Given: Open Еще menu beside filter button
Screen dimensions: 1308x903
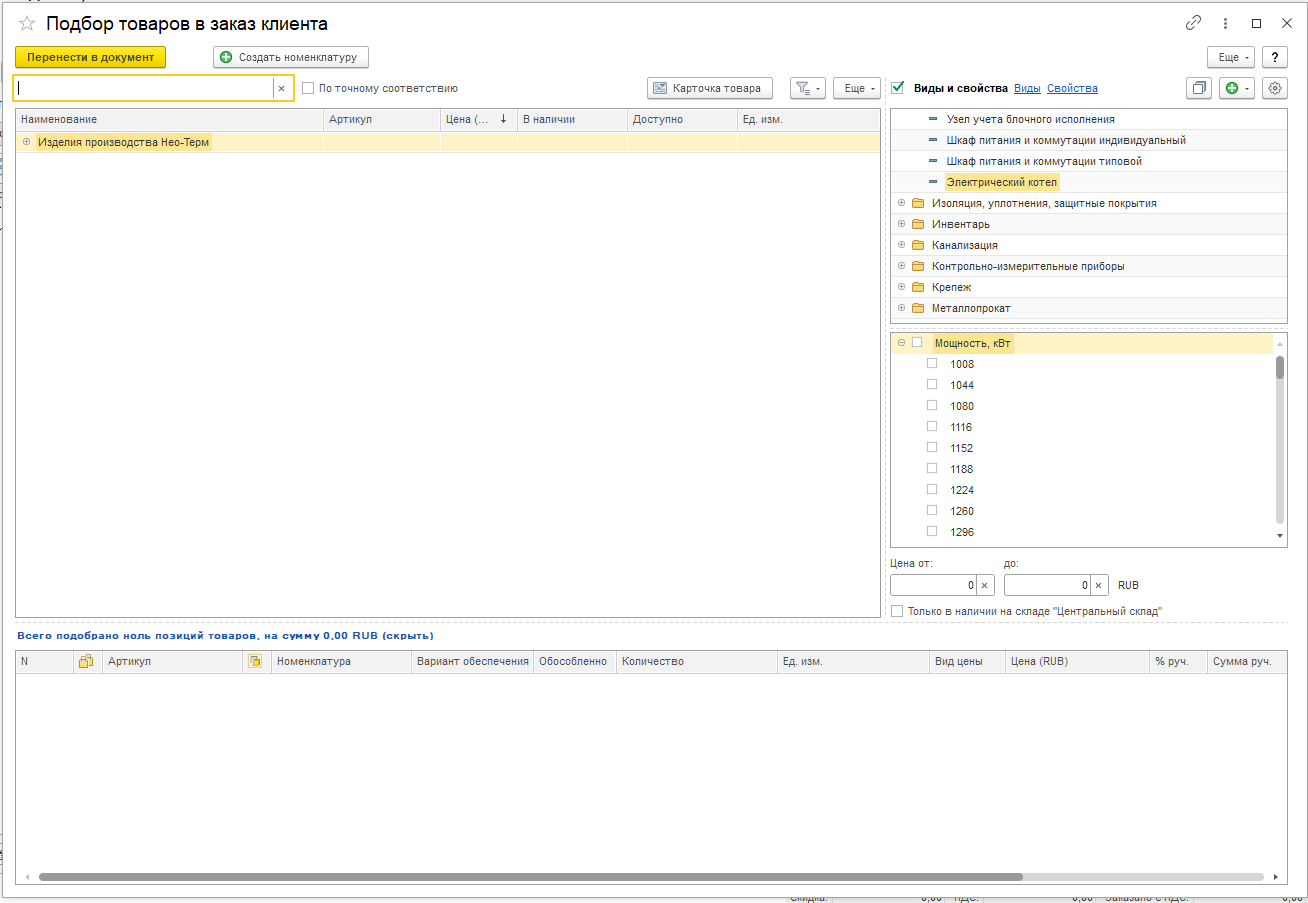Looking at the screenshot, I should click(x=856, y=88).
